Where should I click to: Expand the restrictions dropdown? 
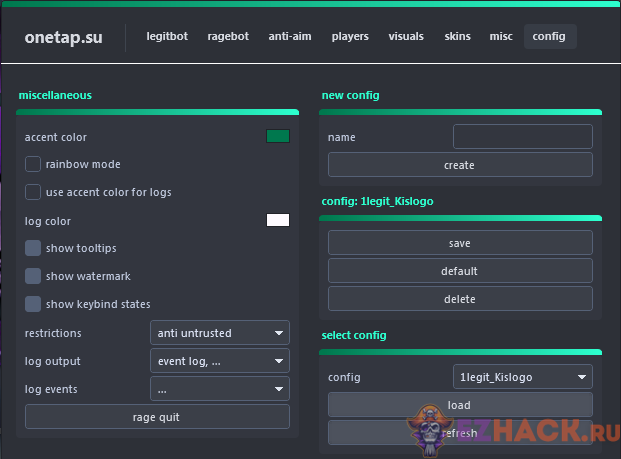[x=220, y=333]
